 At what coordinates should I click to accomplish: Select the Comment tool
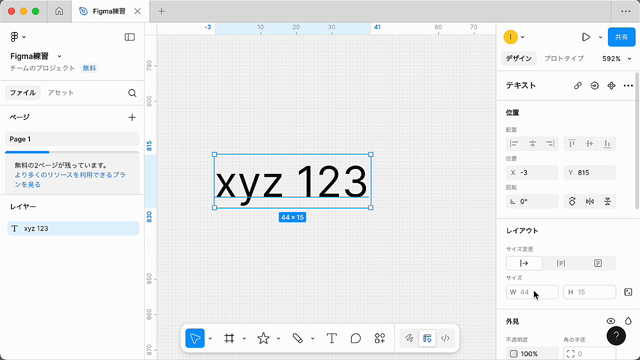pyautogui.click(x=356, y=338)
